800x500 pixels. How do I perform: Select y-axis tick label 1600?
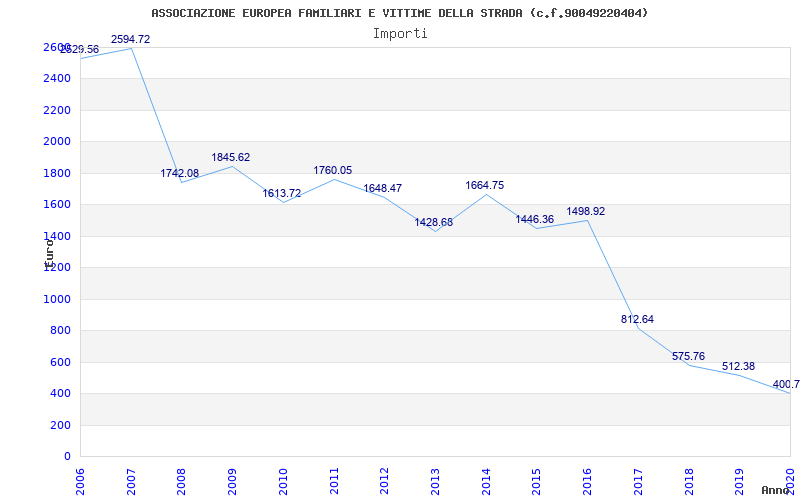(x=57, y=205)
